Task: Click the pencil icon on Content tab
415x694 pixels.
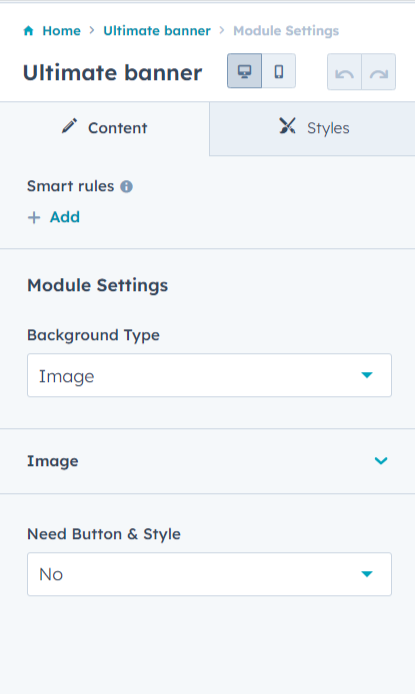Action: (69, 127)
